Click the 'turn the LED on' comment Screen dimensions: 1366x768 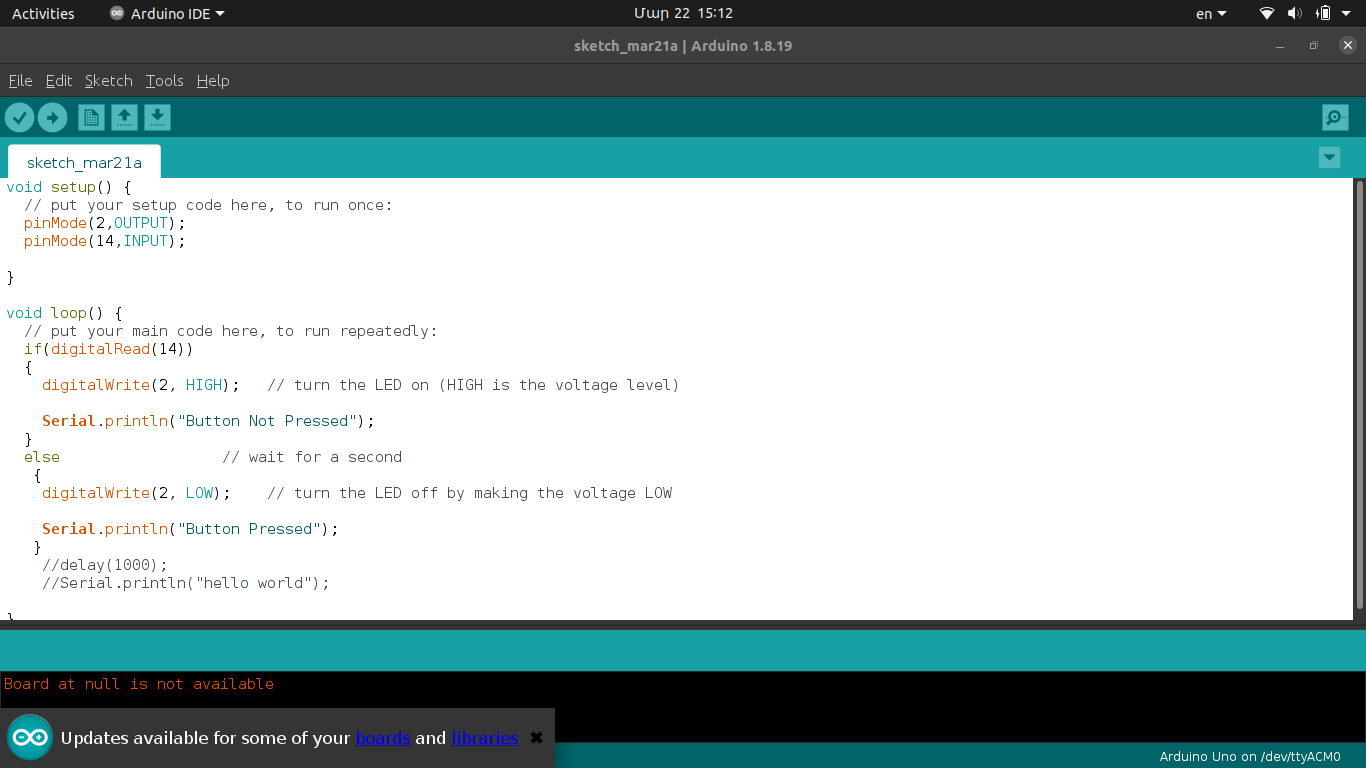point(473,385)
